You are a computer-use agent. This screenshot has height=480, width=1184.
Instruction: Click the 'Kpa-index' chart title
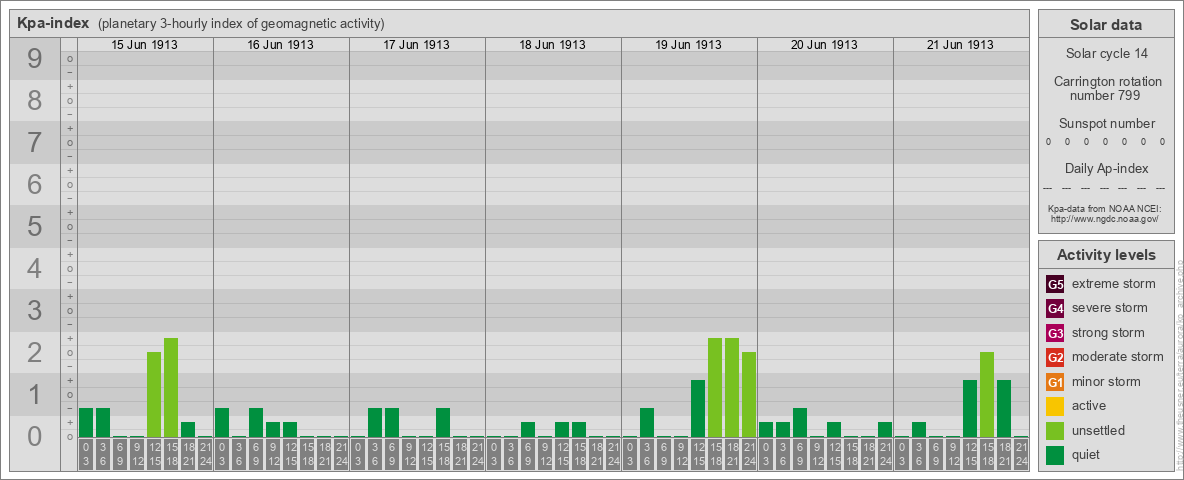tap(53, 23)
